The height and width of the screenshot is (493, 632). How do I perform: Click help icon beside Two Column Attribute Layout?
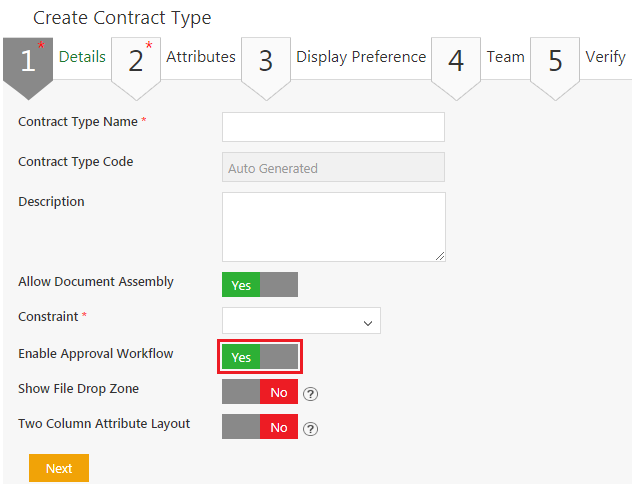310,429
